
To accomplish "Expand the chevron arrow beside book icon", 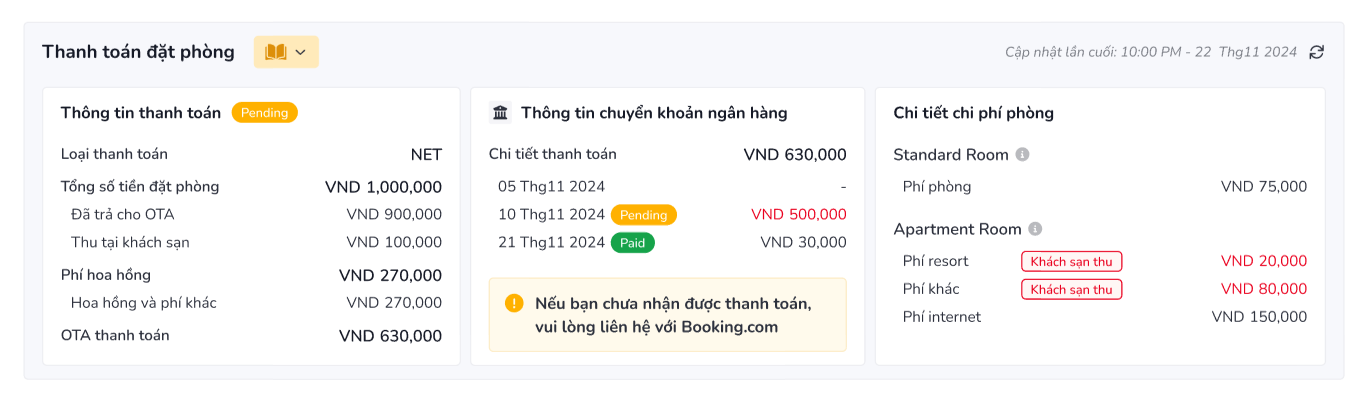I will pos(300,52).
